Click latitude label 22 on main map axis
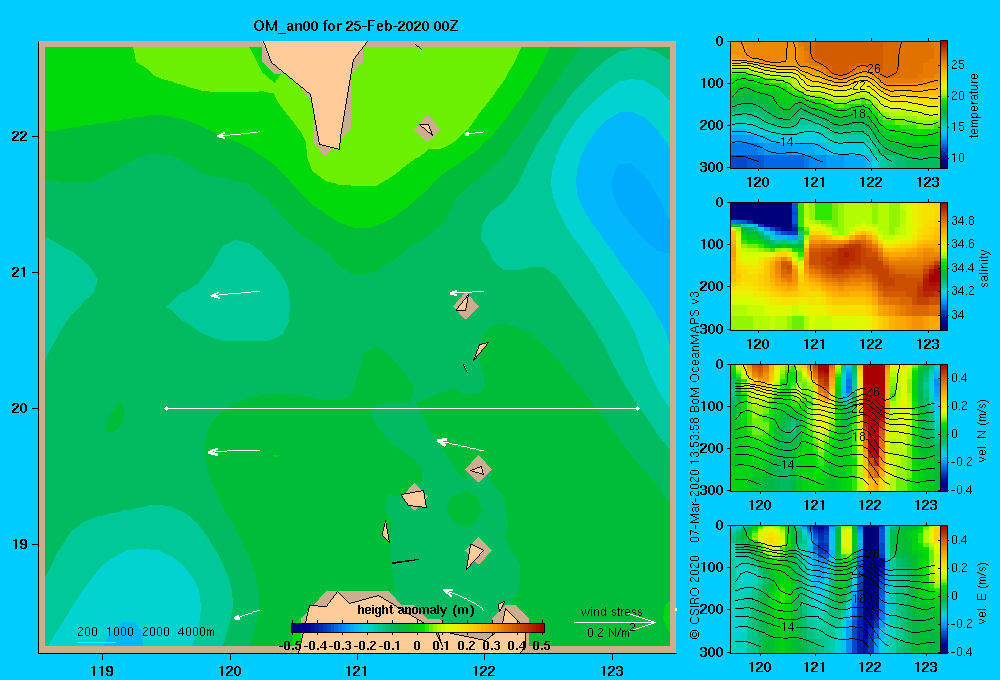Viewport: 1000px width, 680px height. pos(20,136)
